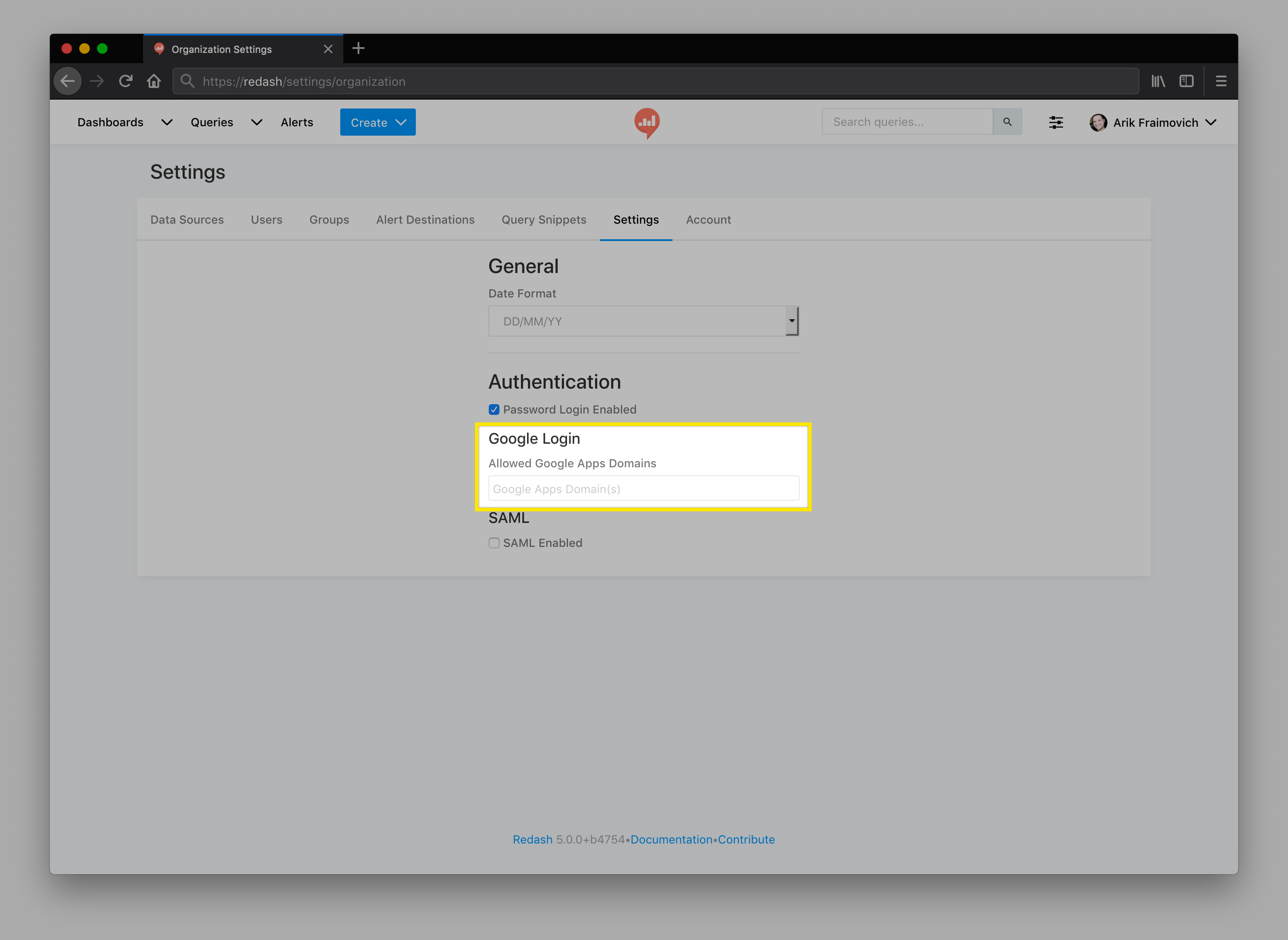Image resolution: width=1288 pixels, height=940 pixels.
Task: Open the Firefox hamburger menu
Action: click(x=1221, y=81)
